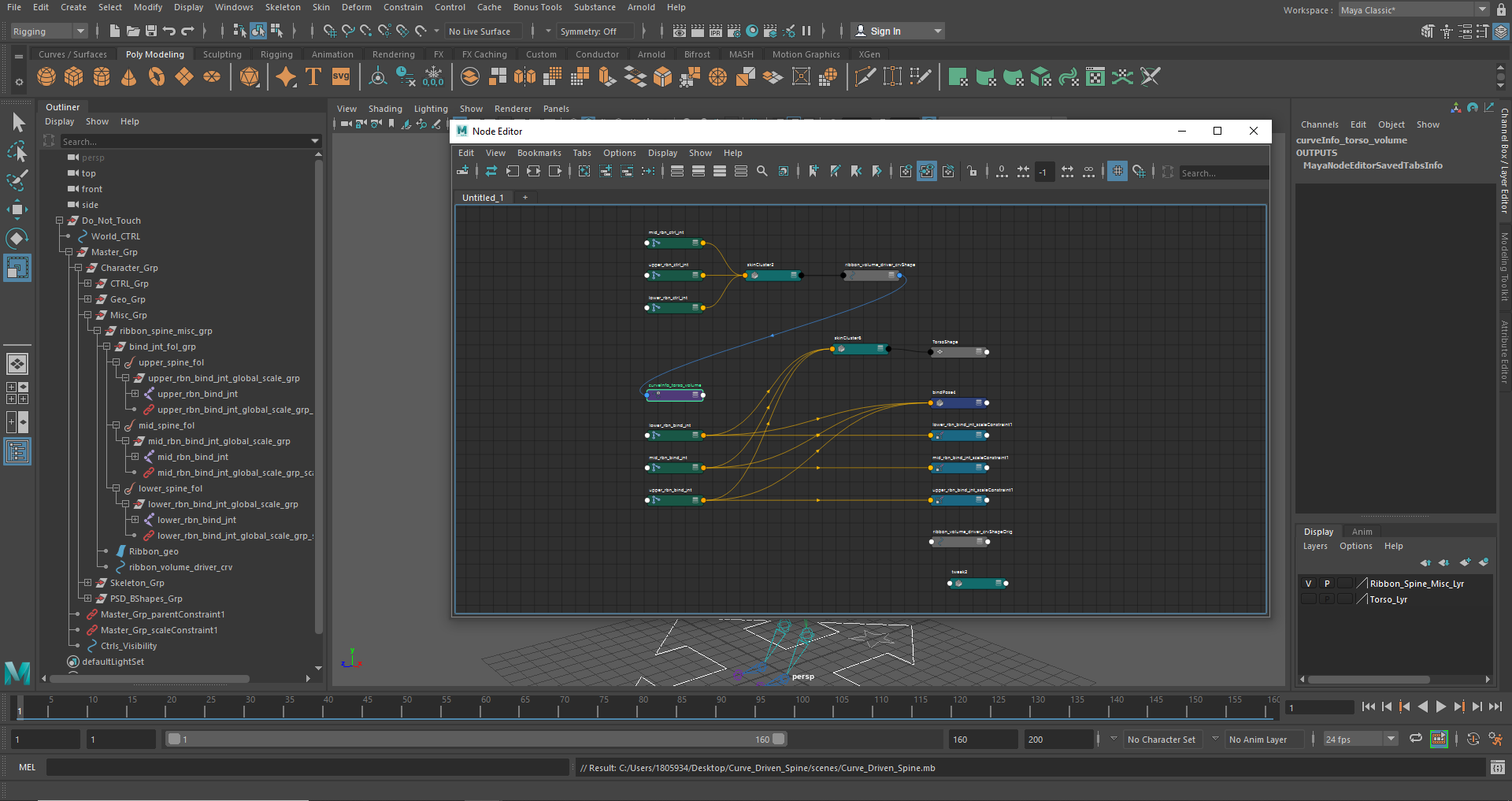Click the Create Node icon in Node Editor
Image resolution: width=1512 pixels, height=801 pixels.
463,171
